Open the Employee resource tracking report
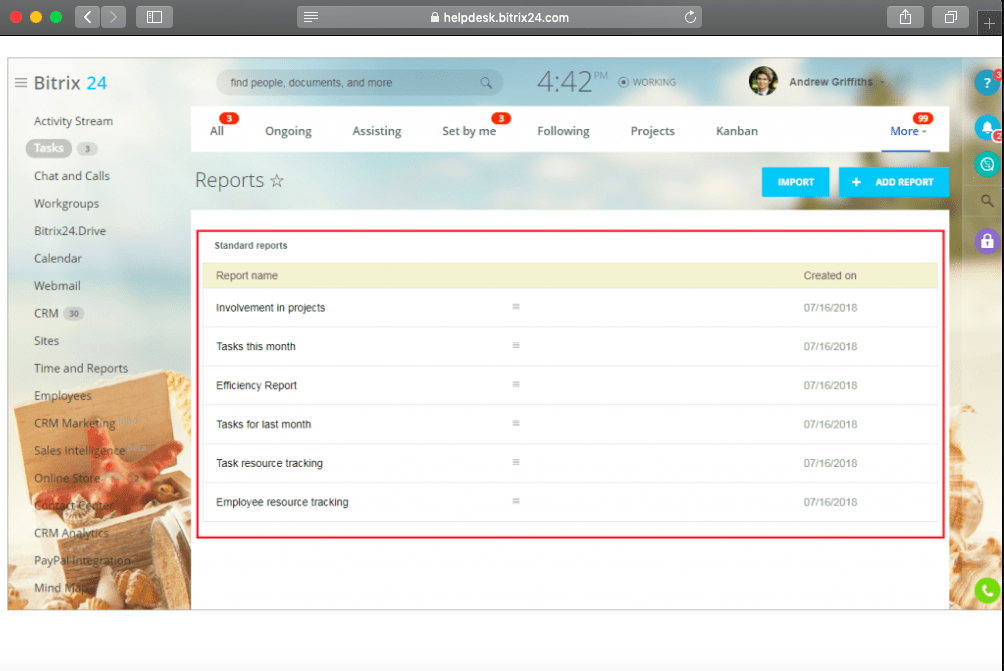The width and height of the screenshot is (1004, 671). [282, 503]
